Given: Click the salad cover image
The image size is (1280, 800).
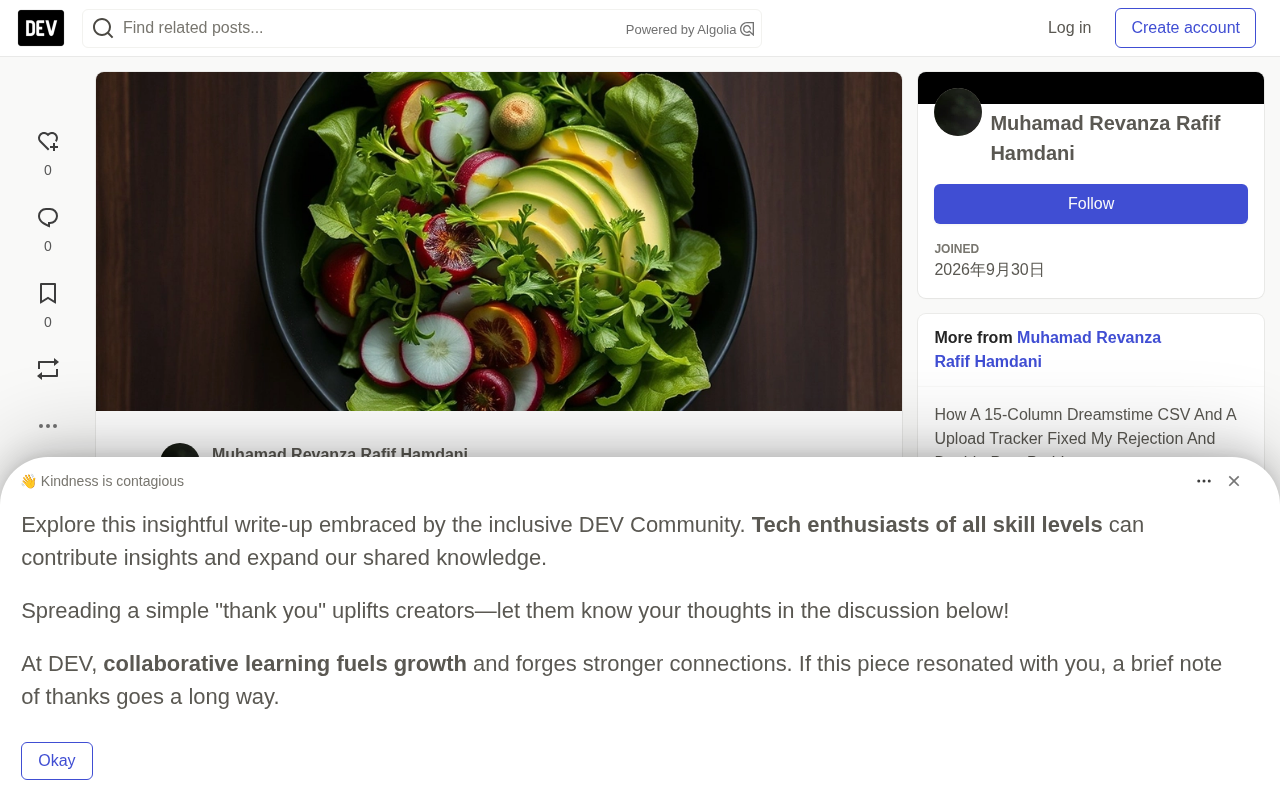Looking at the screenshot, I should point(499,241).
